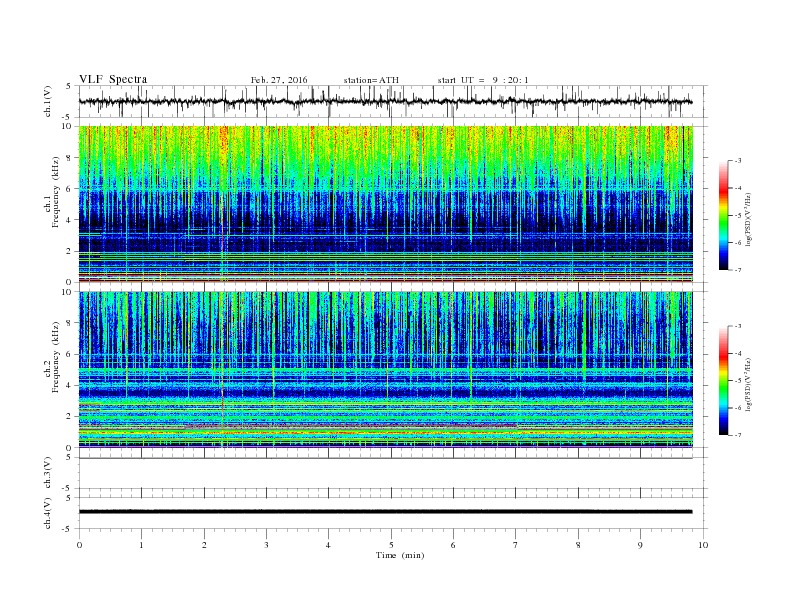Click the empty ch.3 waveform panel

pos(393,473)
